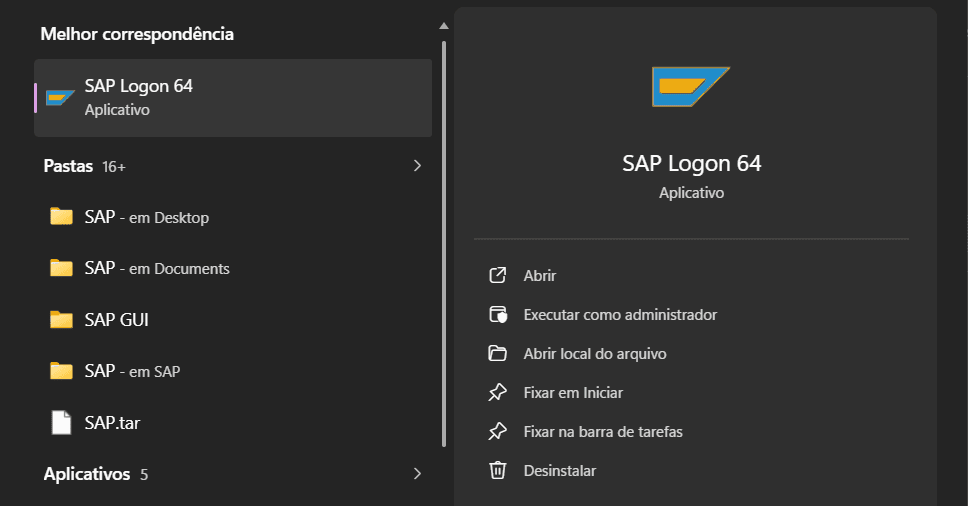
Task: Click folder icon for SAP - em Documents
Action: coord(61,268)
